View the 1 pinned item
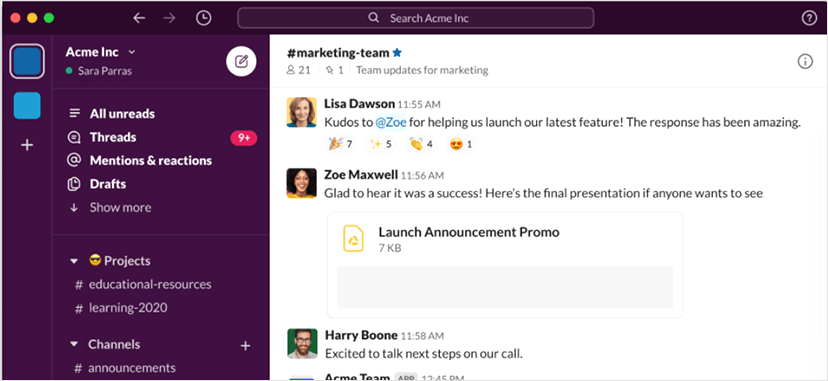This screenshot has width=828, height=381. tap(335, 70)
